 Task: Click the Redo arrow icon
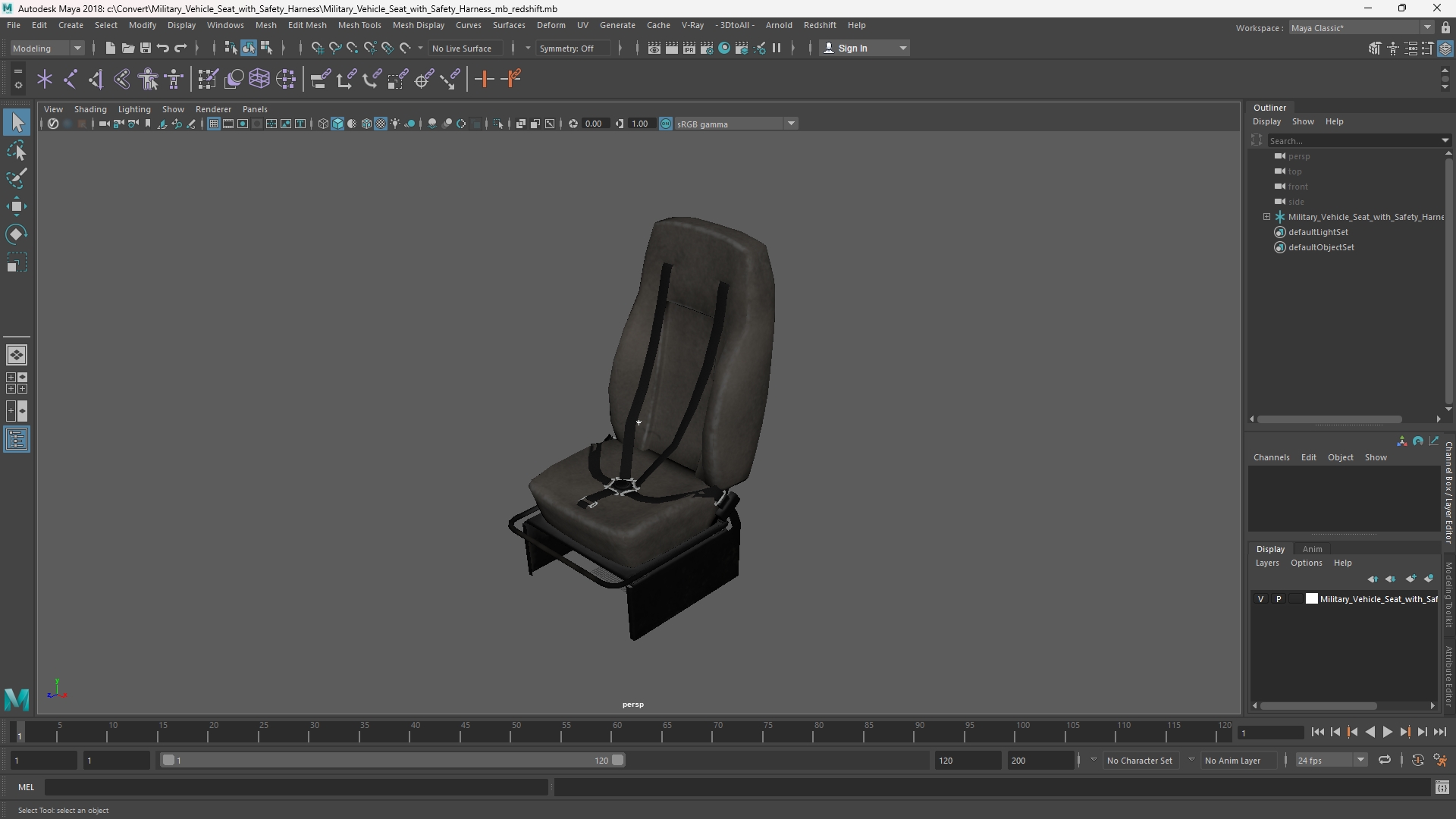click(x=180, y=48)
